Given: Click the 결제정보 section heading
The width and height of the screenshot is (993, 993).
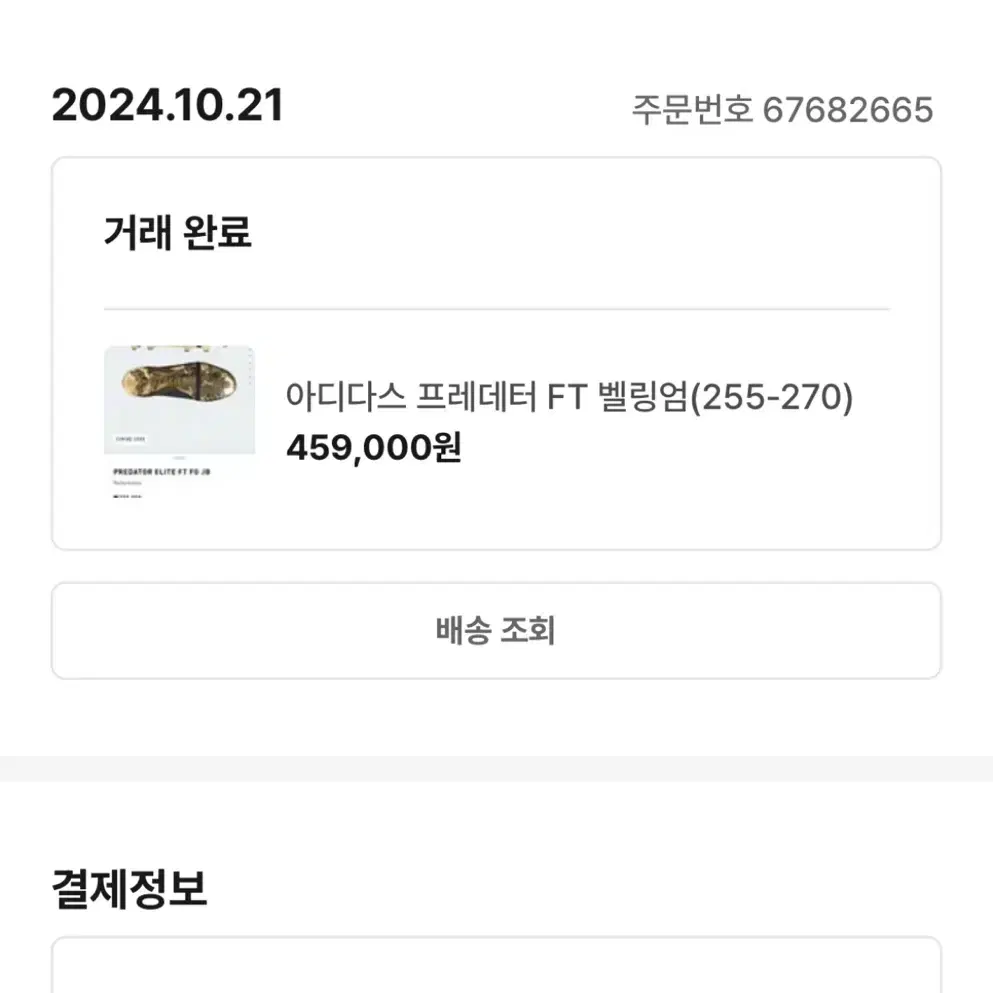Looking at the screenshot, I should point(130,889).
